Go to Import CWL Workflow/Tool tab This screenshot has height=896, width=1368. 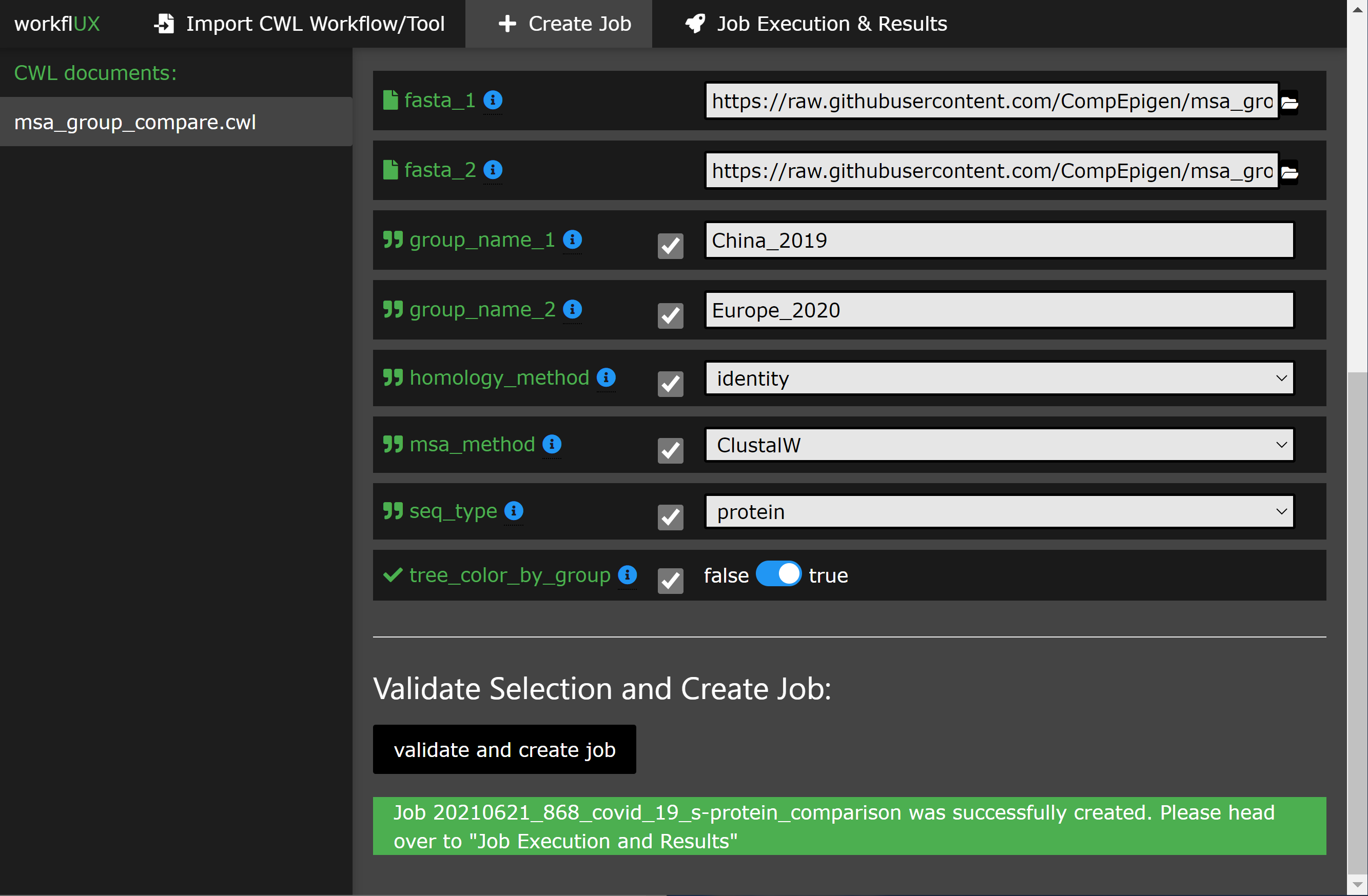[300, 24]
